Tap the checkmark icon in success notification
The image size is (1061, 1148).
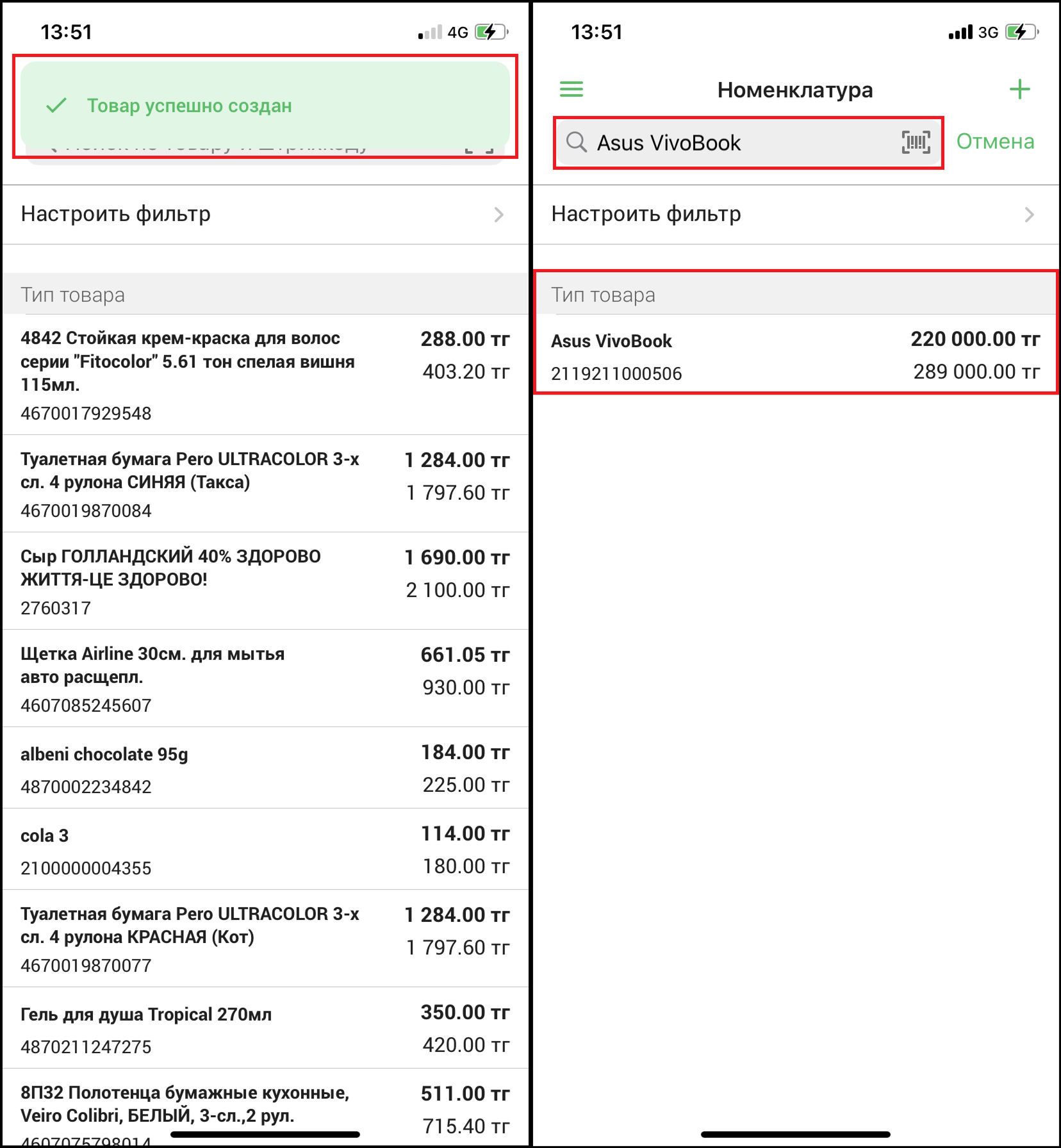click(x=56, y=106)
